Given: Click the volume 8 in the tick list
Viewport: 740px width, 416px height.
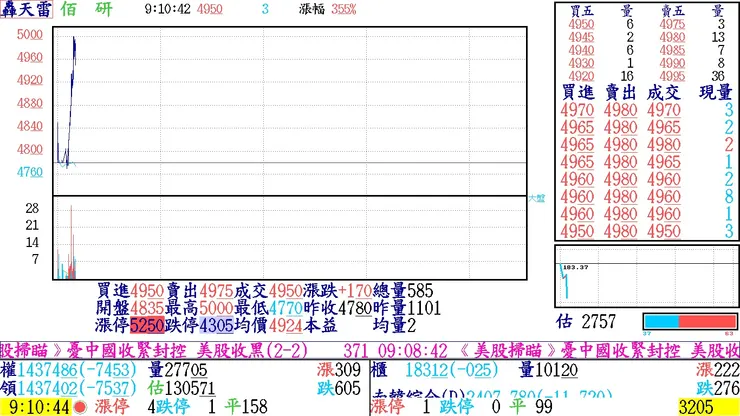Looking at the screenshot, I should point(729,196).
